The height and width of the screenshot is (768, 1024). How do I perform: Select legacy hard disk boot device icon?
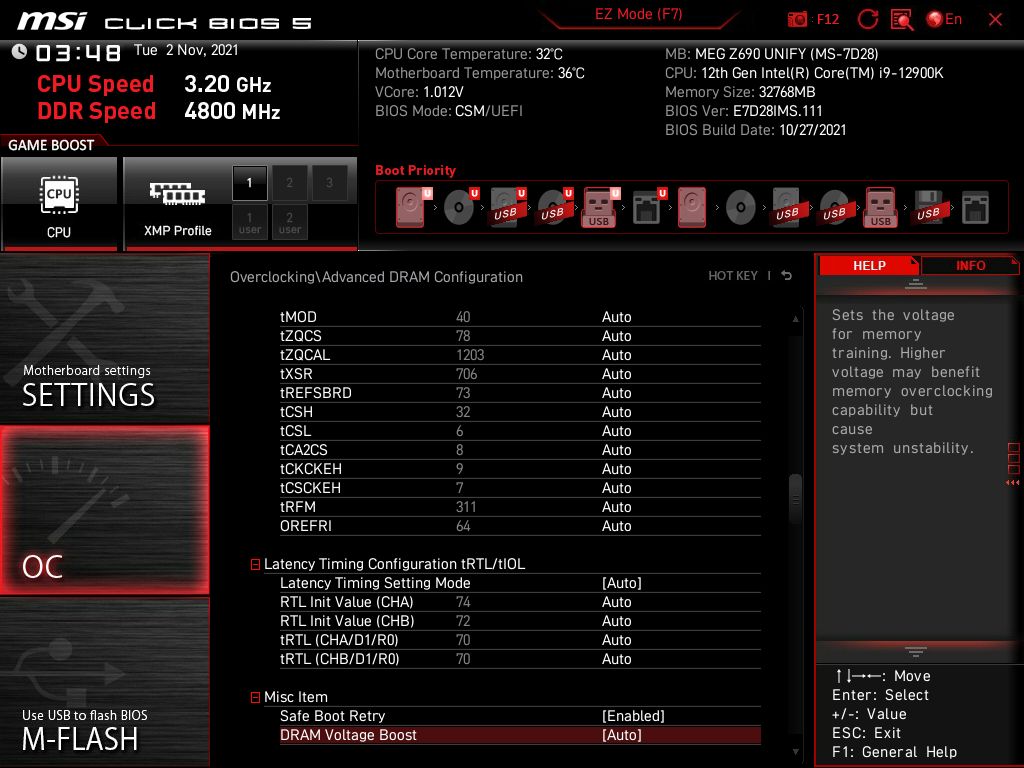(x=692, y=207)
